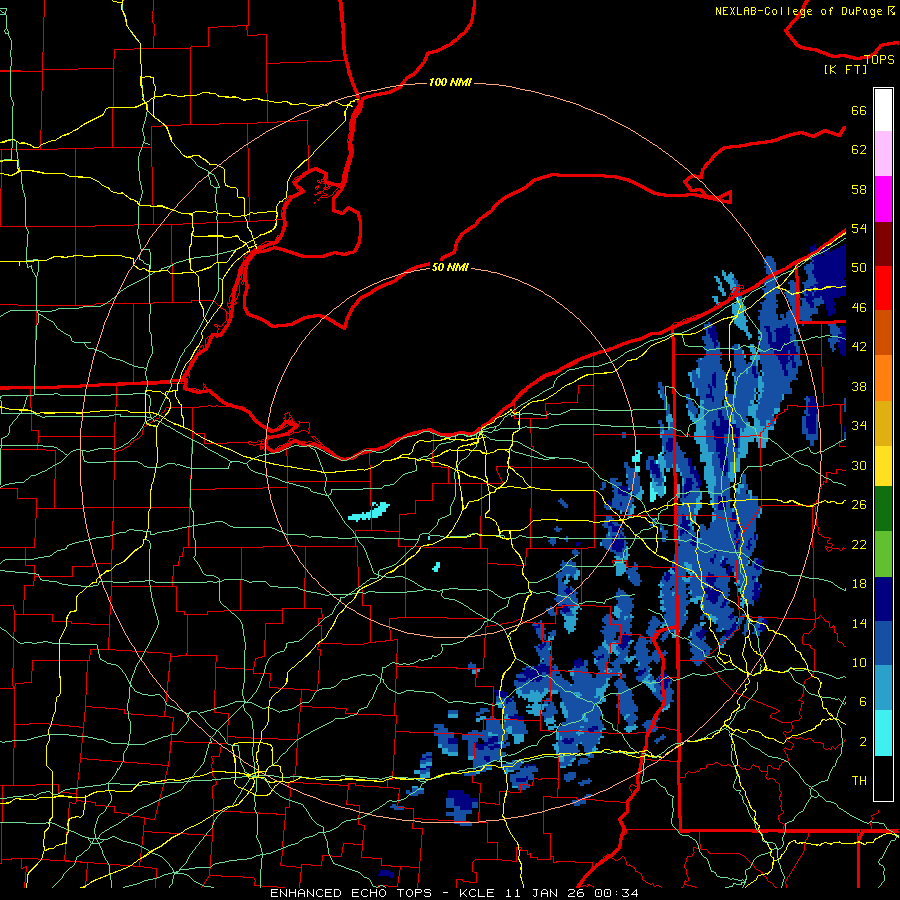The image size is (900, 900).
Task: Click the legend value 42
Action: point(859,346)
